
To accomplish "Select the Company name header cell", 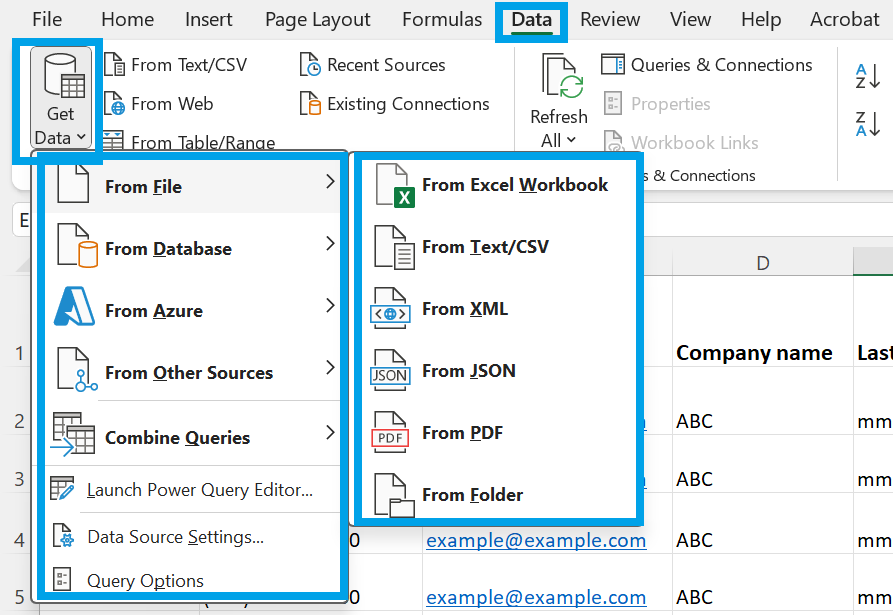I will (754, 353).
